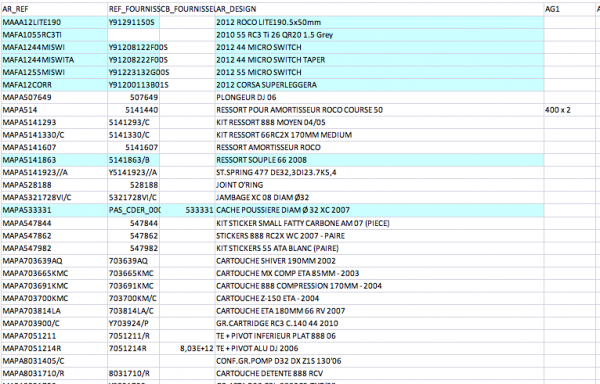Click the MAPA507649 reference cell
The image size is (600, 384).
[x=54, y=98]
